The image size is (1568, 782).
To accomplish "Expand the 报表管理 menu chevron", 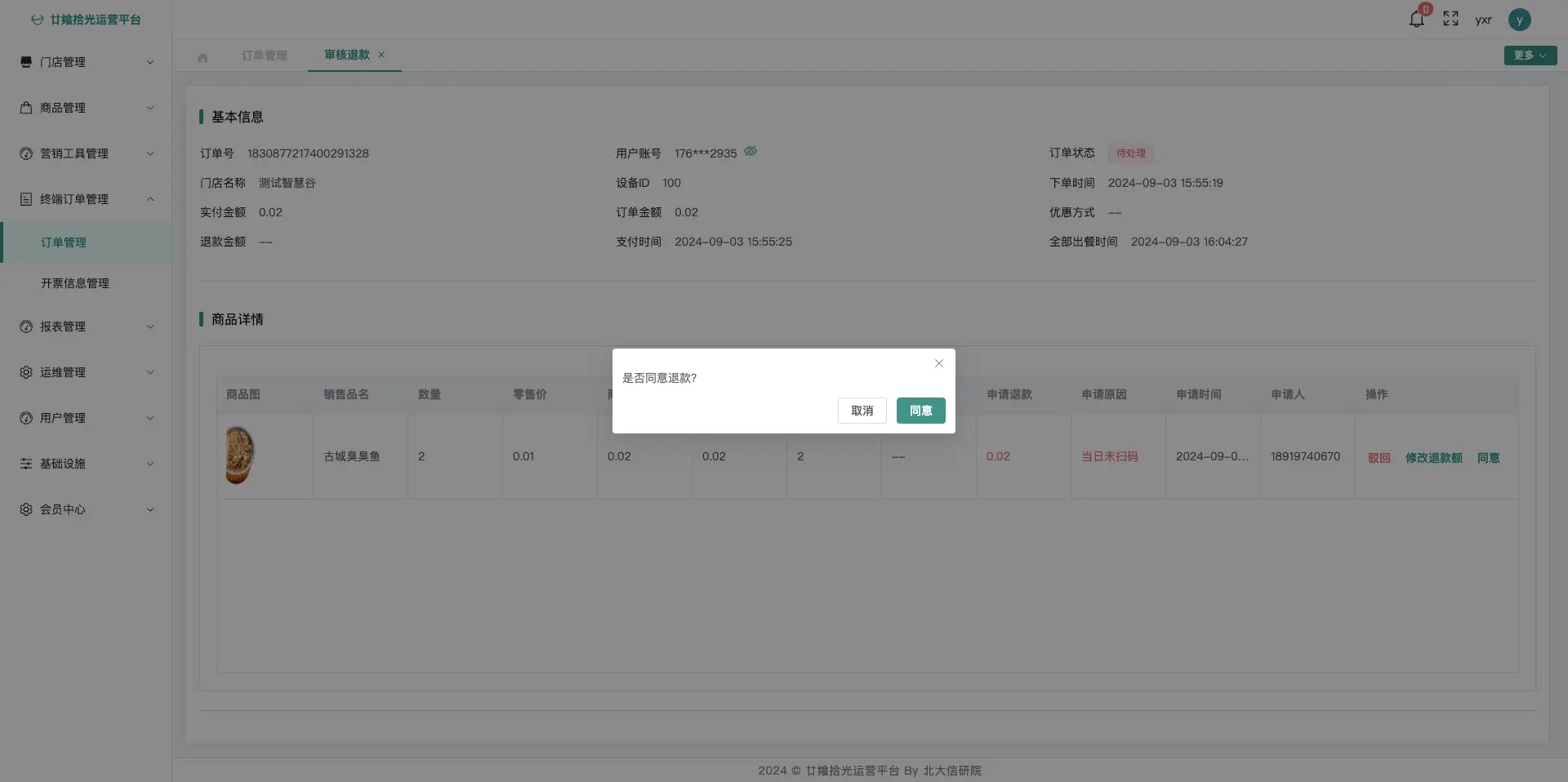I will pyautogui.click(x=150, y=327).
